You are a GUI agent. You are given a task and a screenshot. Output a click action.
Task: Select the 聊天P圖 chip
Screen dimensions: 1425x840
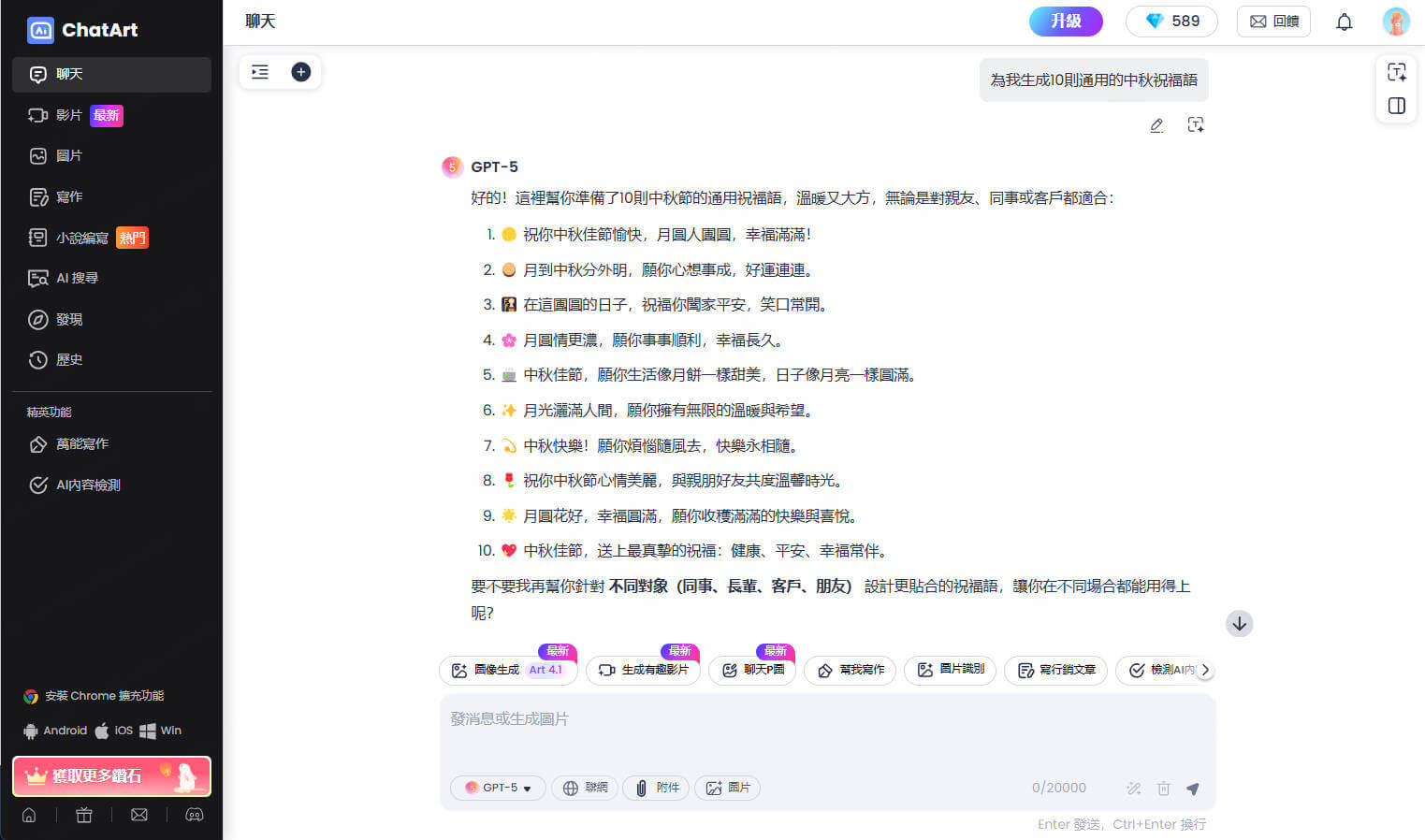pos(752,671)
